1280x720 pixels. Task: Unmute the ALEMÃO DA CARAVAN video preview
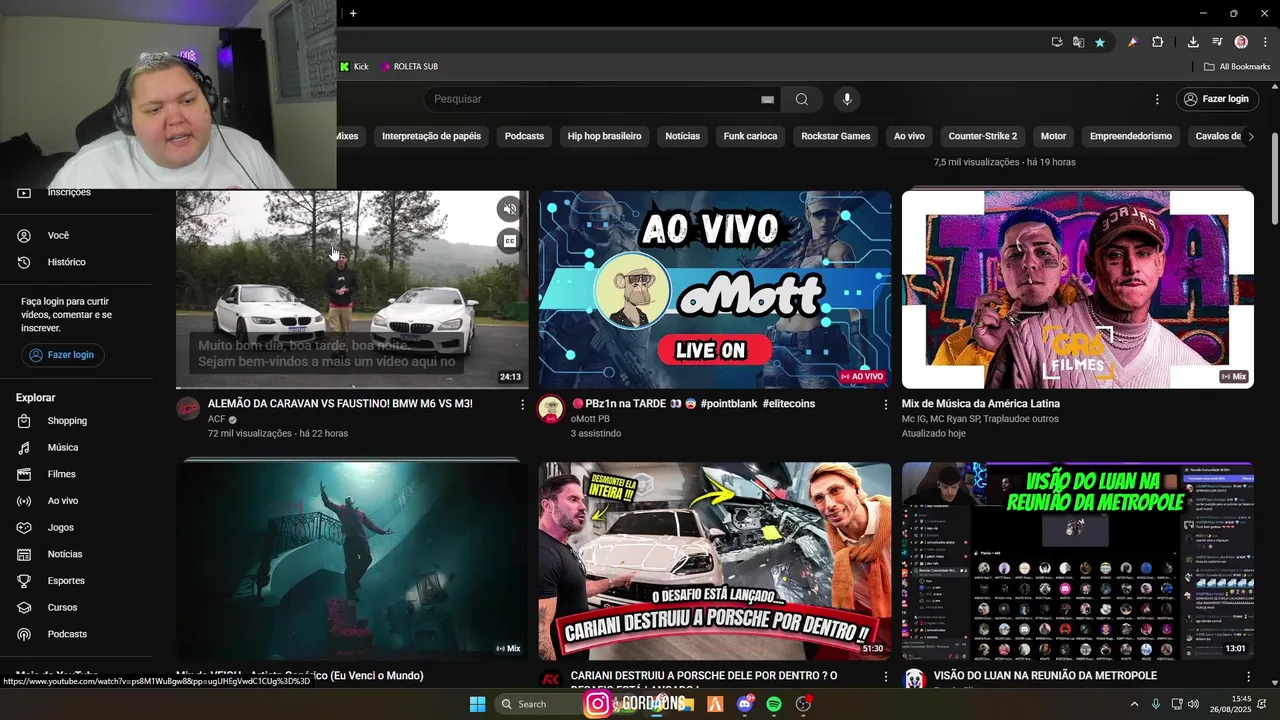510,209
